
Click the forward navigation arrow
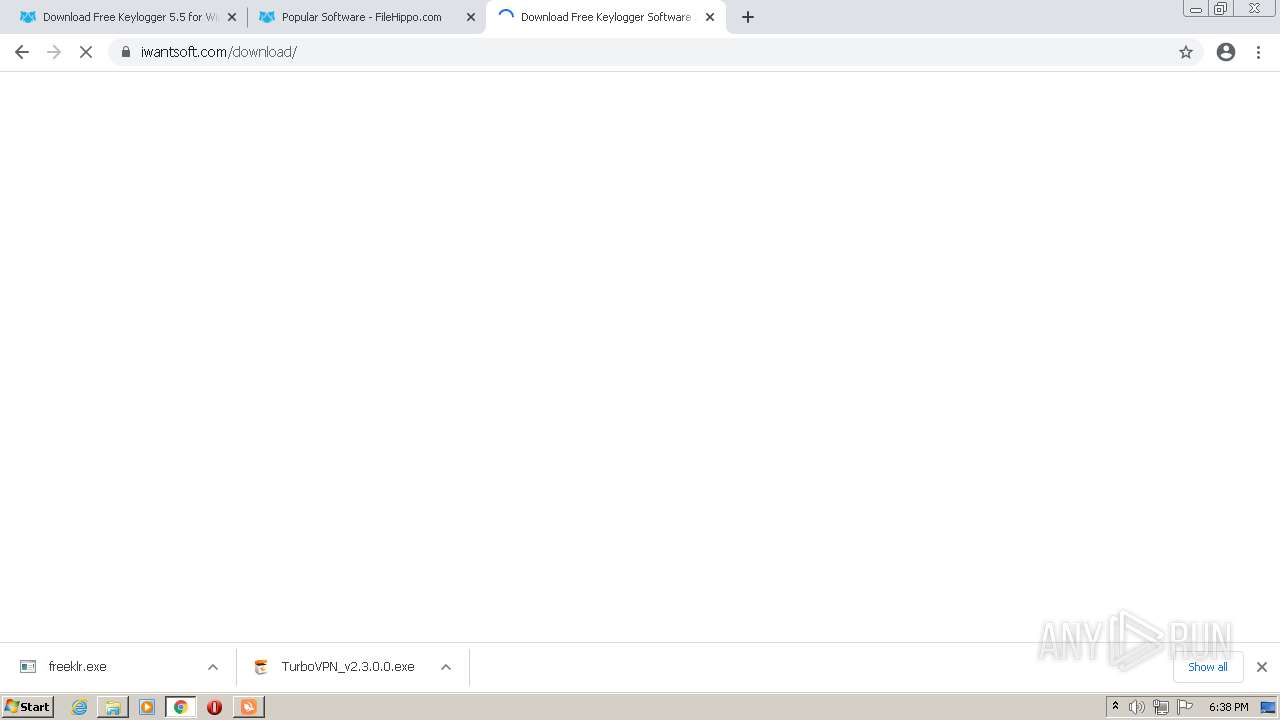click(54, 52)
